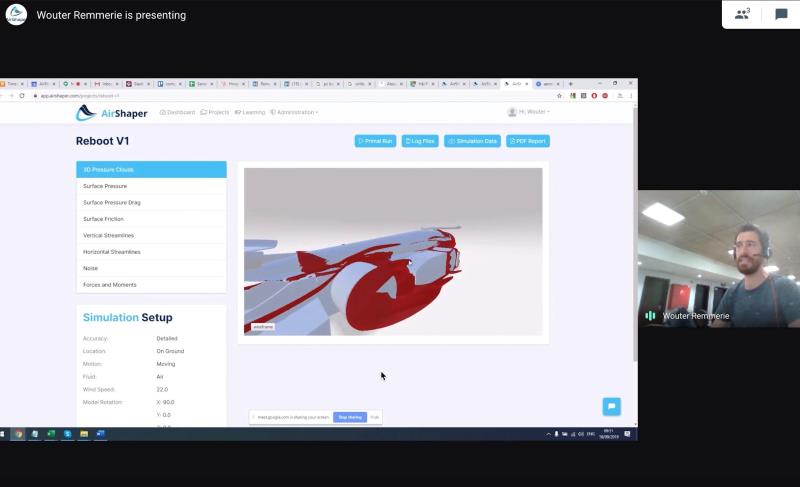Show hidden system tray icons
Viewport: 800px width, 487px height.
click(x=548, y=434)
